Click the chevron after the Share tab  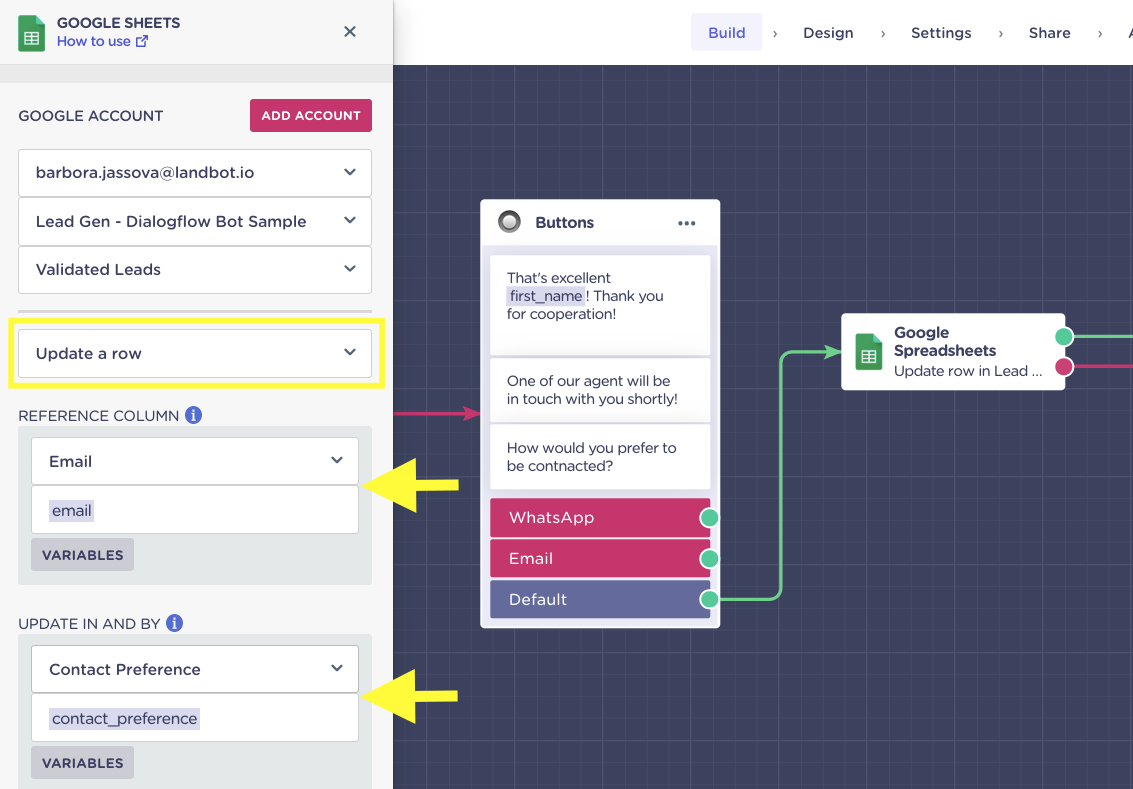click(1100, 33)
